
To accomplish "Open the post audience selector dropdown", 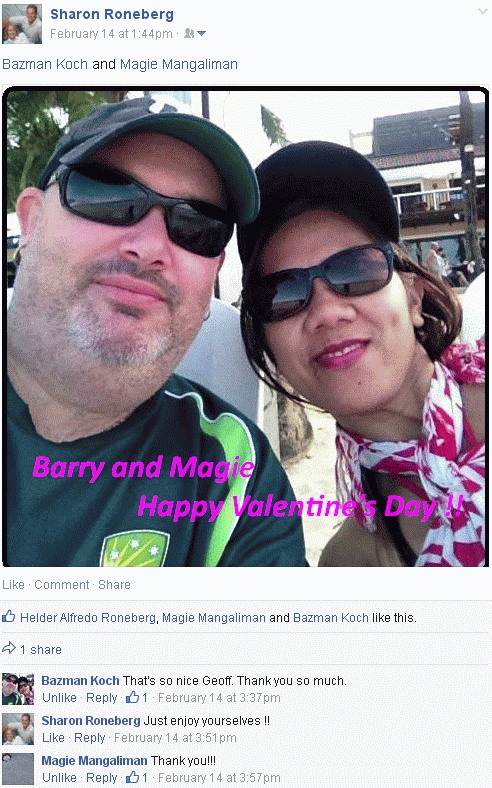I will click(x=195, y=34).
